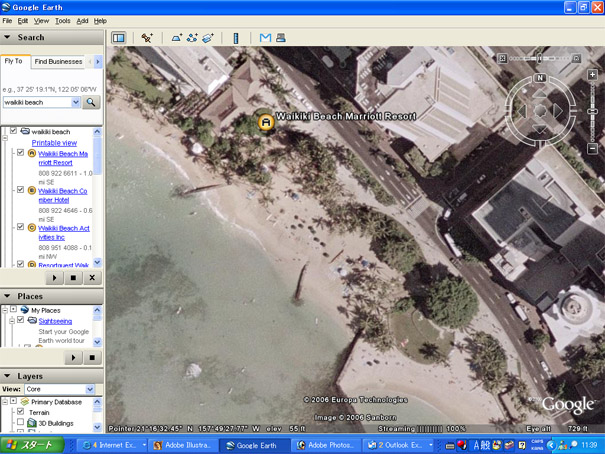Screen dimensions: 605x454
Task: Uncheck Waikiki Beach Activities Inc checkbox
Action: click(x=20, y=226)
